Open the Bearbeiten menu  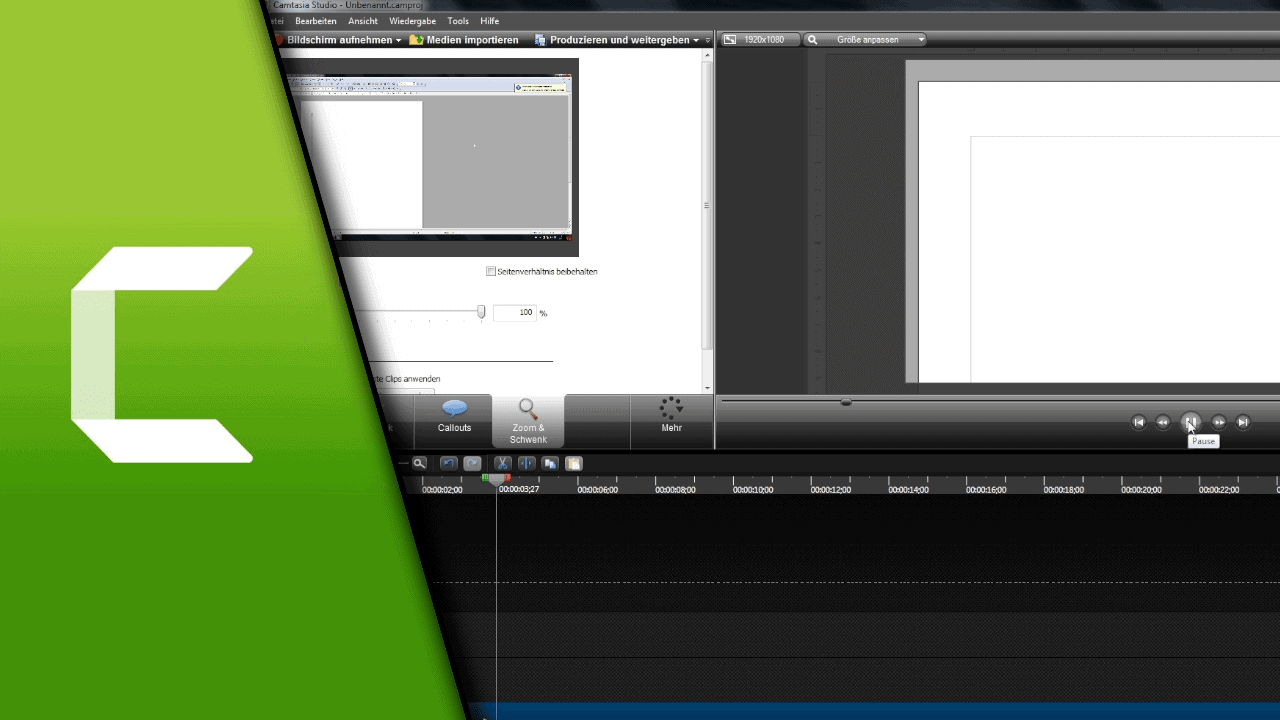[x=316, y=20]
